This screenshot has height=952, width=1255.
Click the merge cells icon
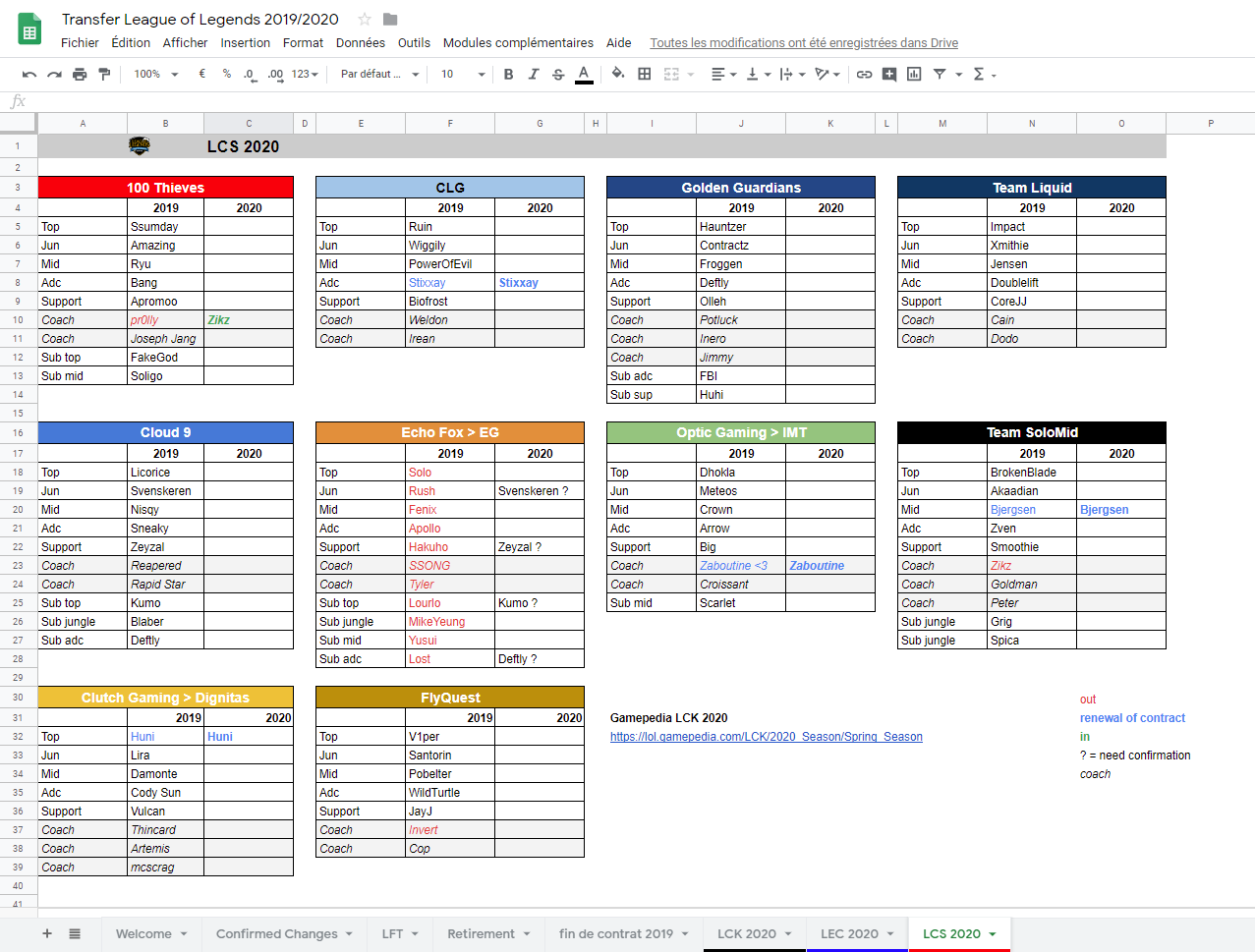(672, 74)
